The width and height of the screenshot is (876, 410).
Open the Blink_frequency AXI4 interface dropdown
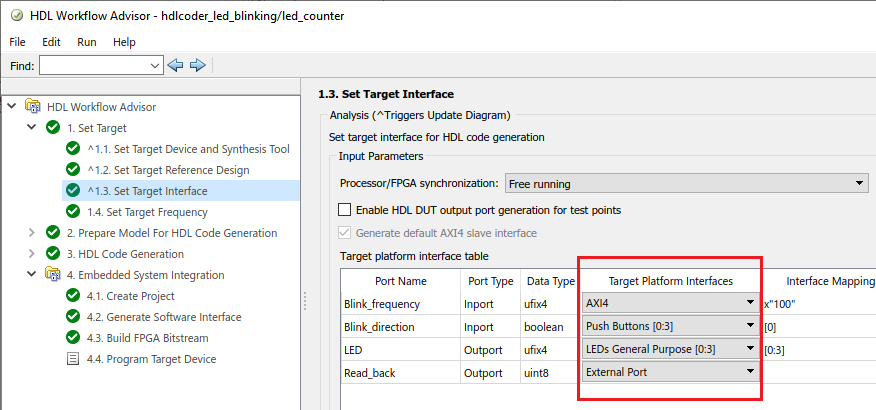(x=669, y=302)
